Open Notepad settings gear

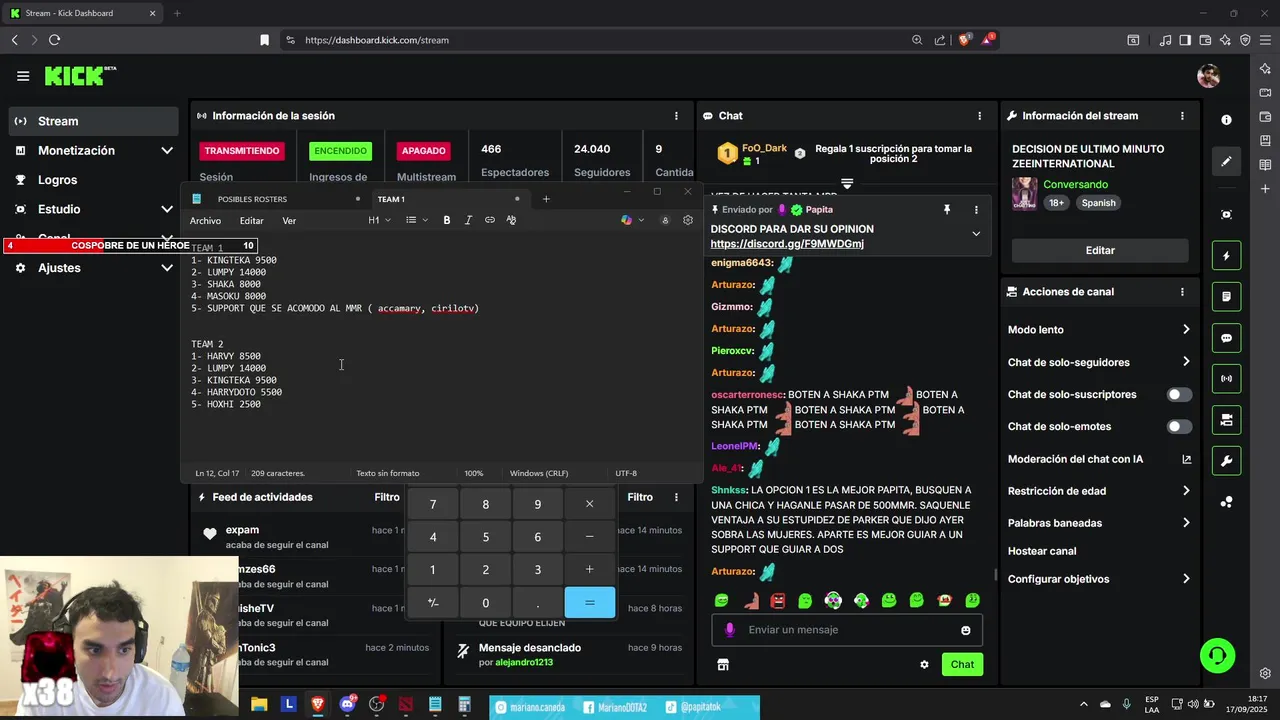[688, 220]
